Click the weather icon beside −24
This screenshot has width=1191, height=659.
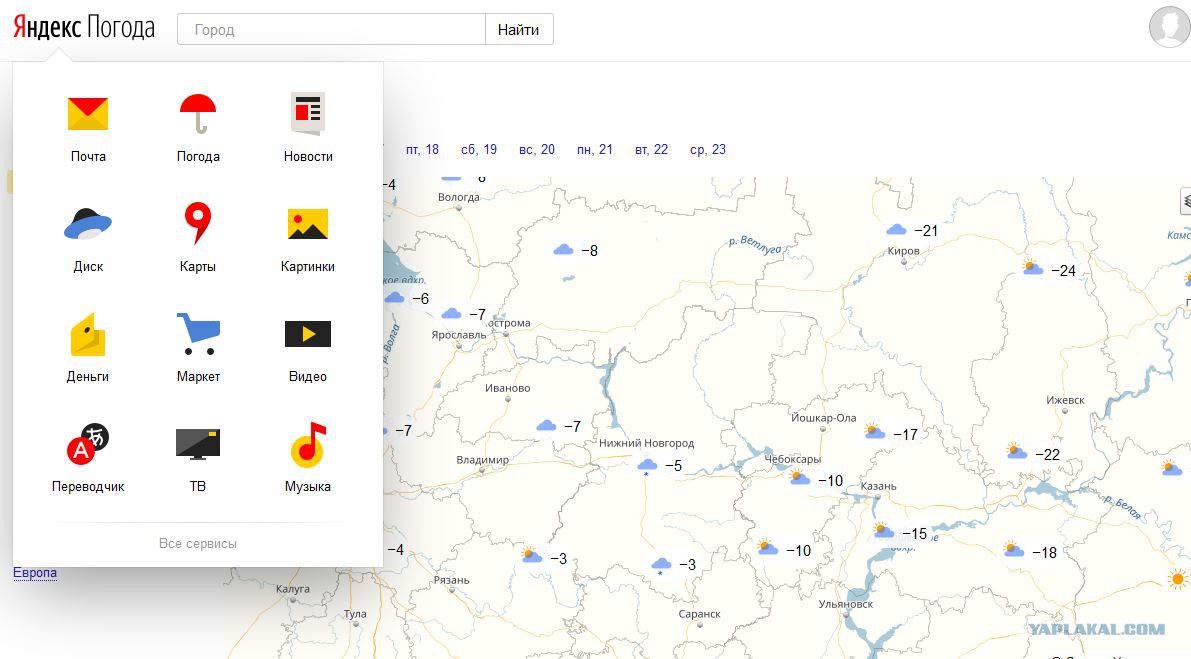1032,267
